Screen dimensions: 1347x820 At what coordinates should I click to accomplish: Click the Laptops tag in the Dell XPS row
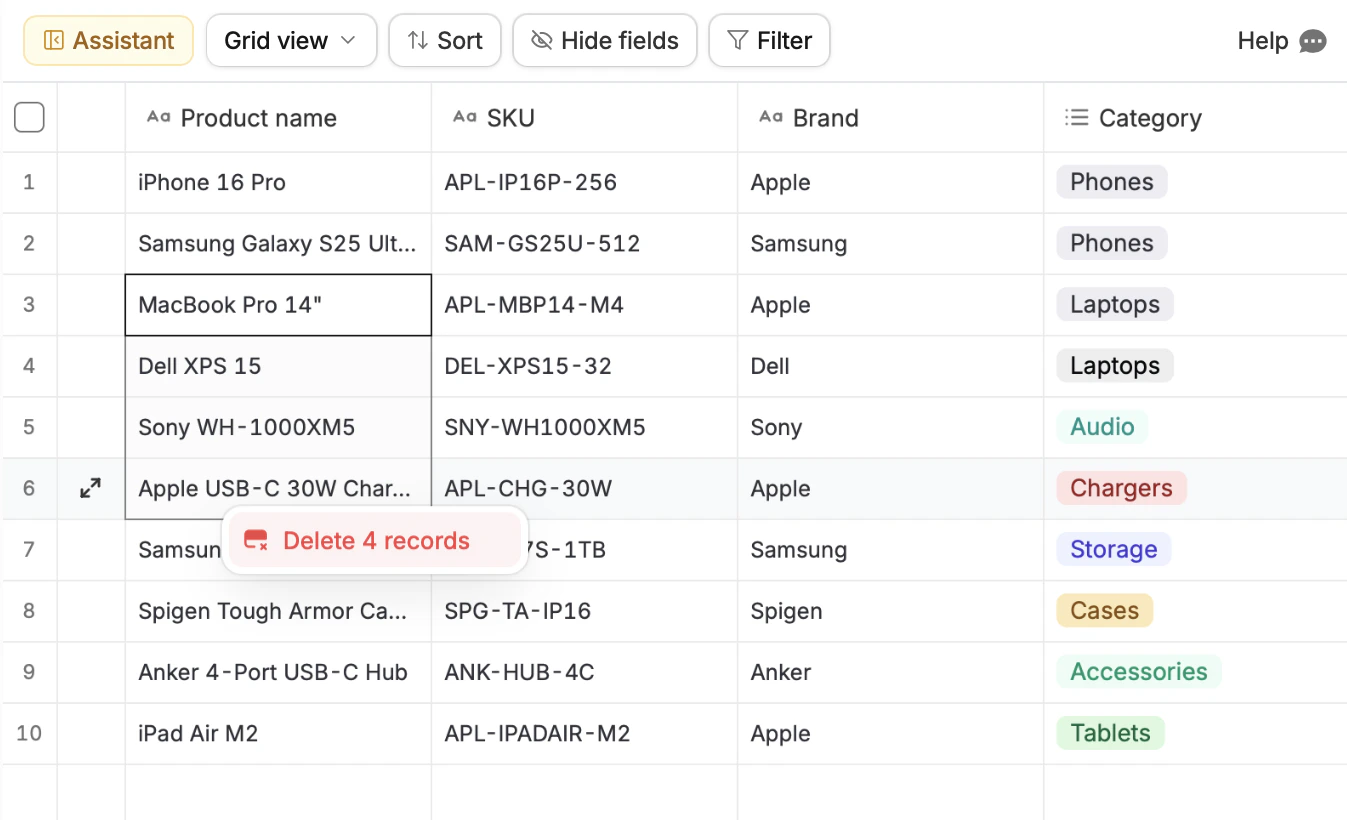point(1115,366)
